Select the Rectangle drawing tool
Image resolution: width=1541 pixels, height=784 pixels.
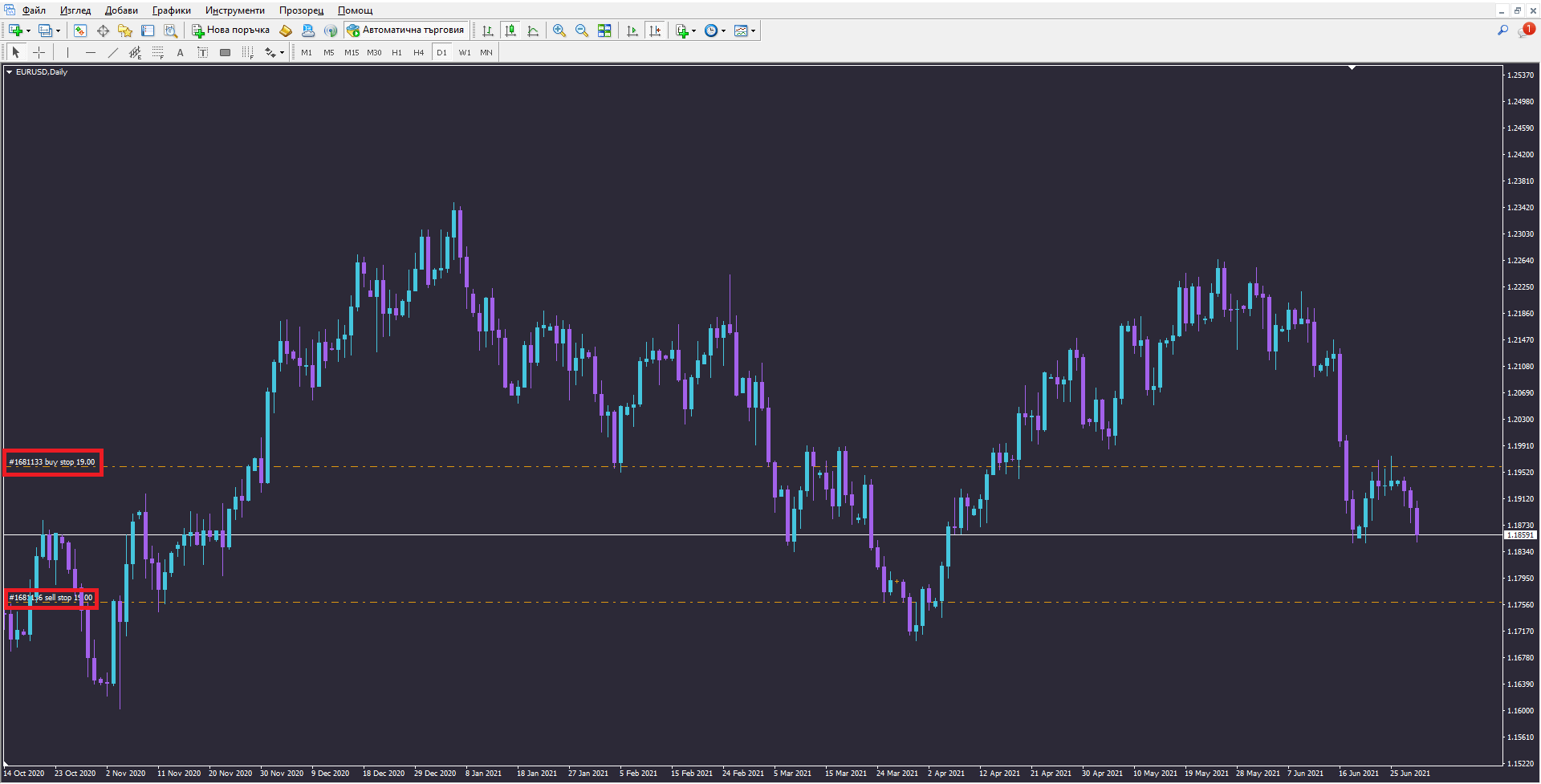click(225, 52)
